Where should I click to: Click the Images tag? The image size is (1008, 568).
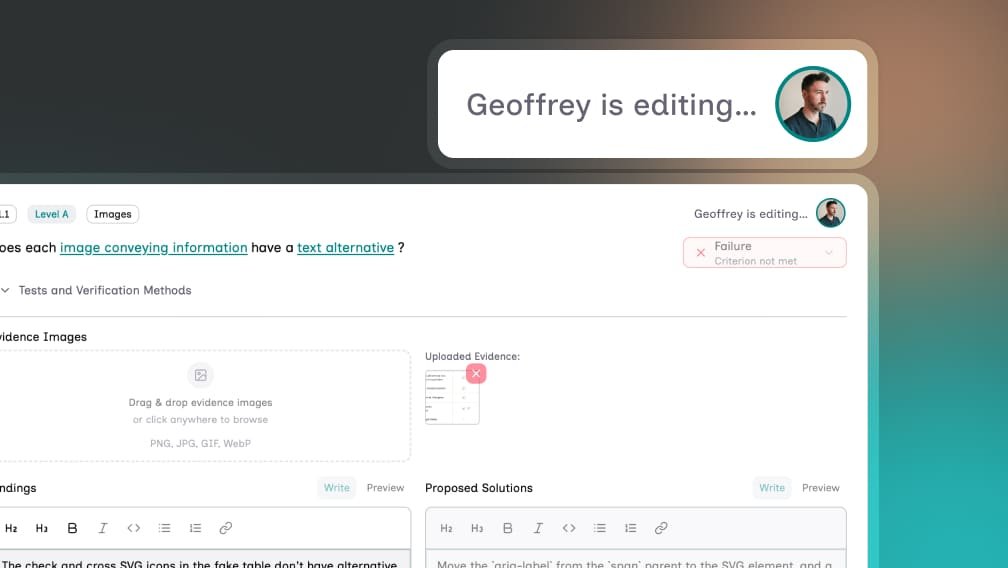[112, 214]
